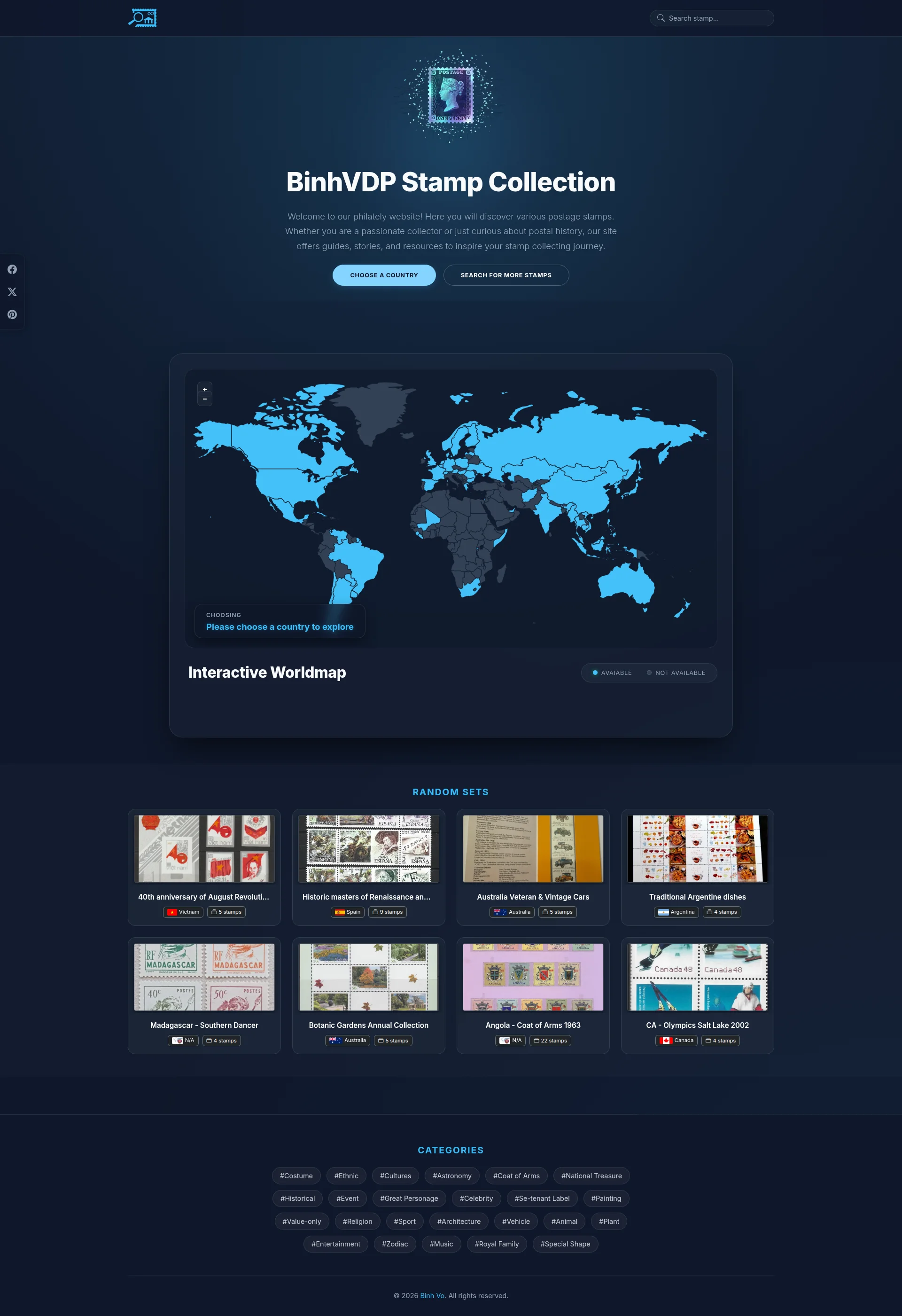Share page via X sidebar icon
This screenshot has height=1316, width=902.
pyautogui.click(x=12, y=292)
